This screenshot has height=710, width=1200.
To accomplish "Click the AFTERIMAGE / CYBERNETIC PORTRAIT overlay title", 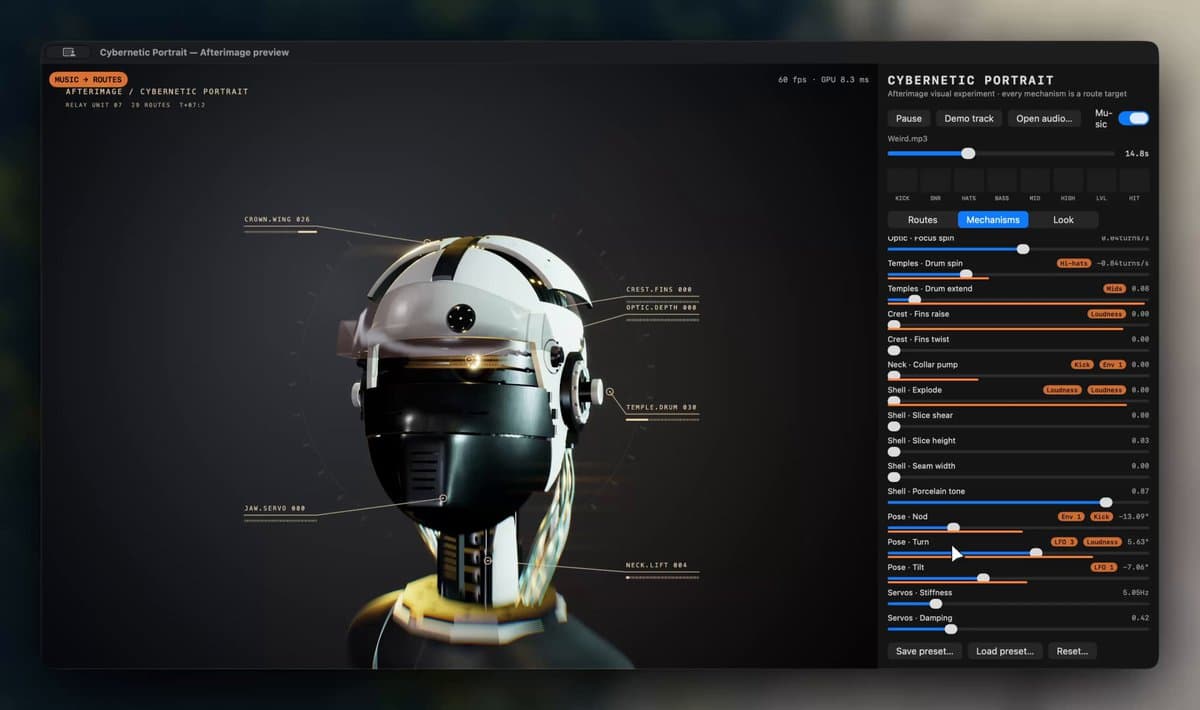I will coord(157,92).
